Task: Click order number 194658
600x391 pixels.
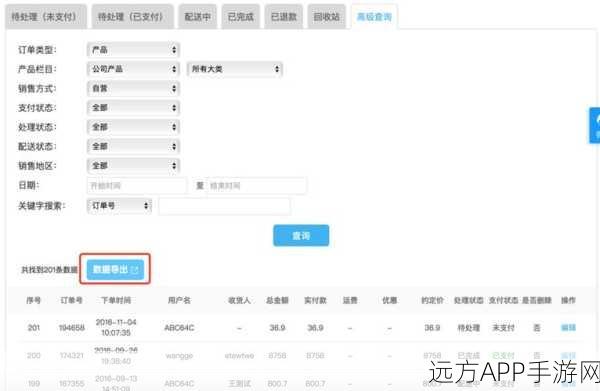Action: (72, 328)
